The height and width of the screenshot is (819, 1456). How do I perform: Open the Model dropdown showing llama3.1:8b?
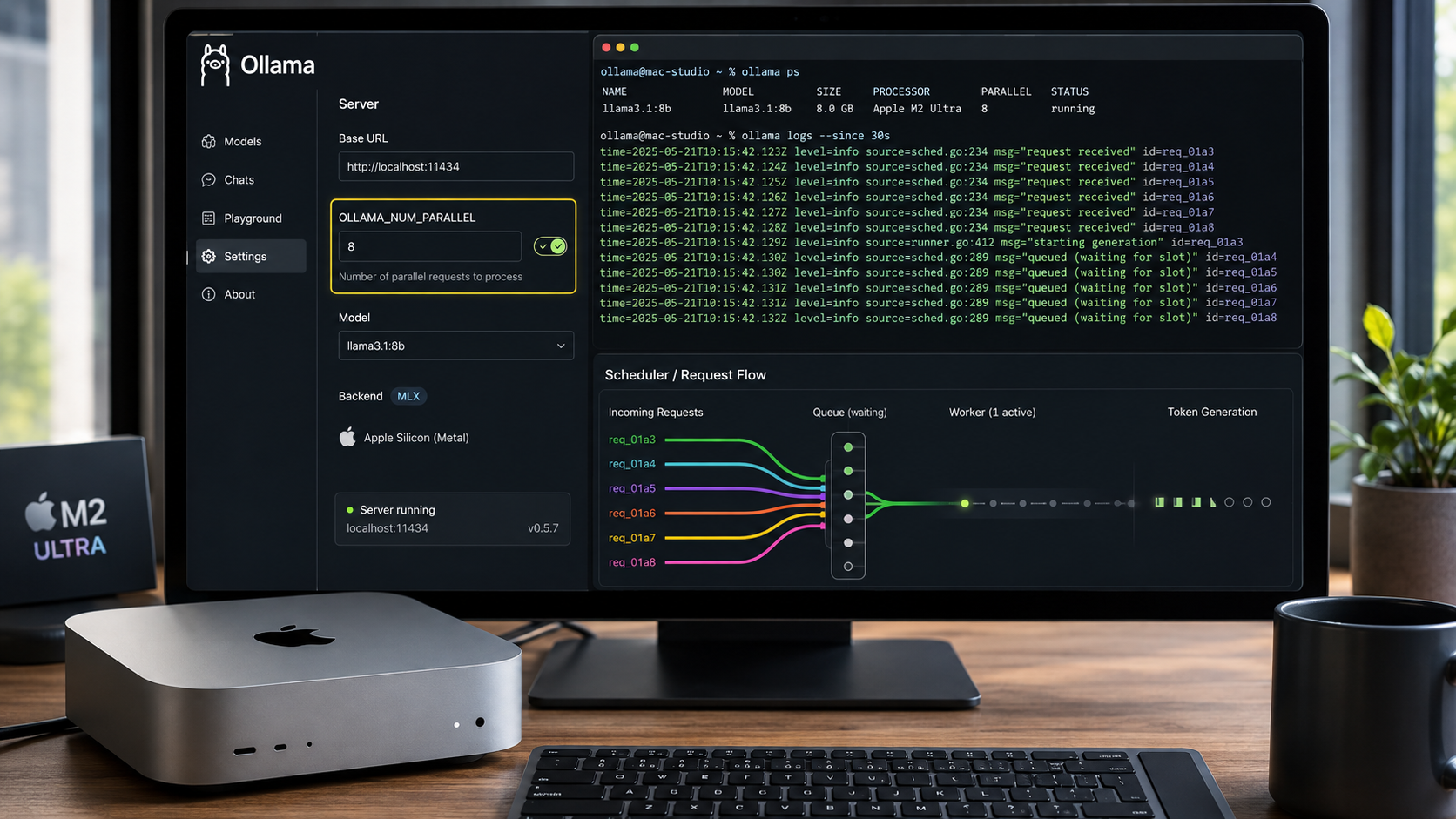coord(456,346)
